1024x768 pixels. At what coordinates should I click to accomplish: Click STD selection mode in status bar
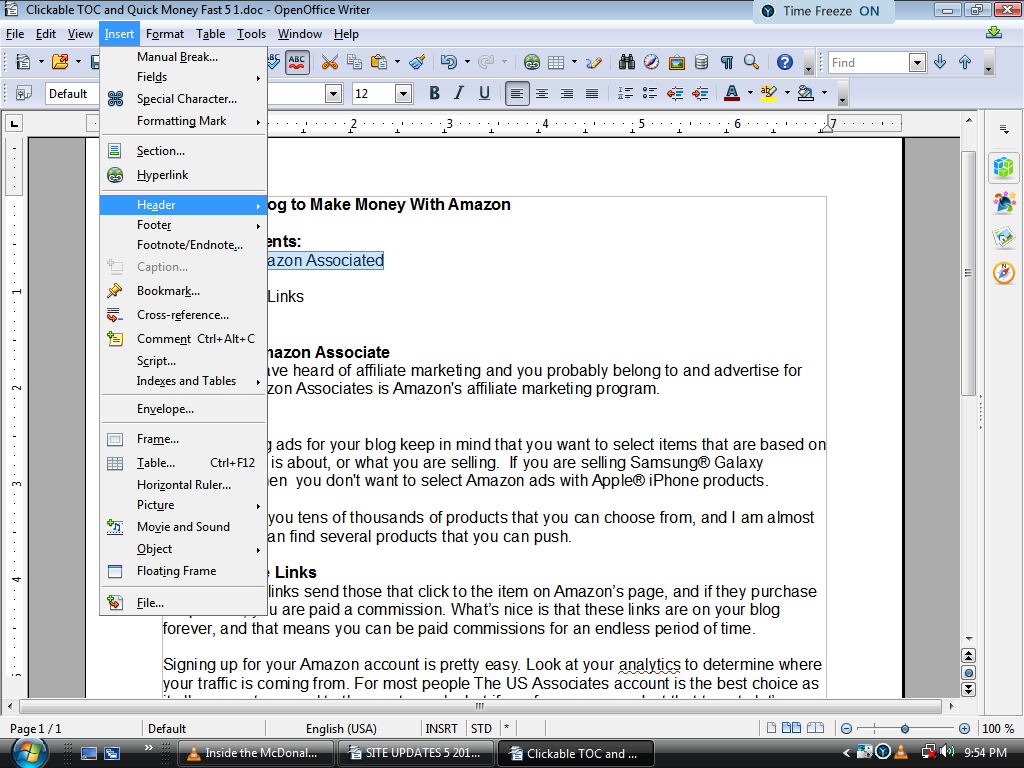click(x=481, y=728)
